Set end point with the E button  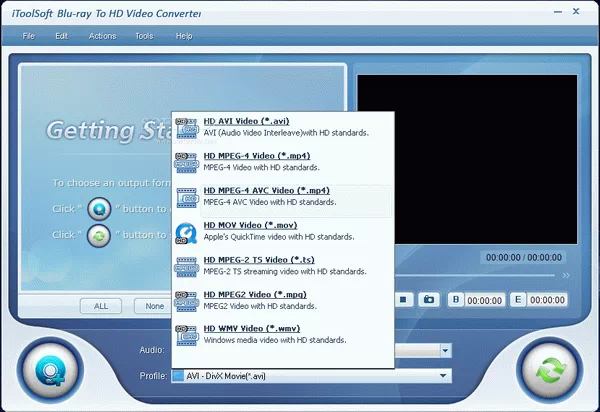tap(518, 300)
